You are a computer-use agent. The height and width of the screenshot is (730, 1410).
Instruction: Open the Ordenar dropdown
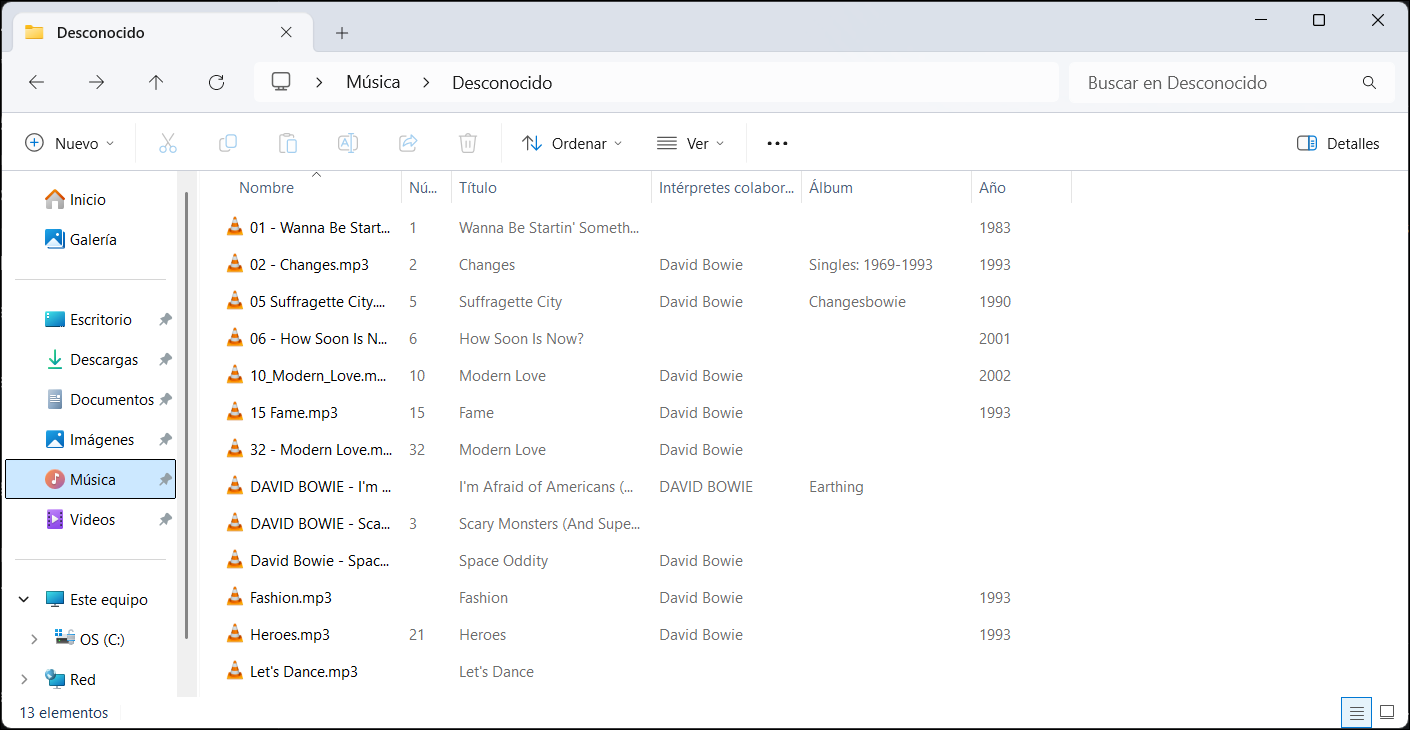572,143
